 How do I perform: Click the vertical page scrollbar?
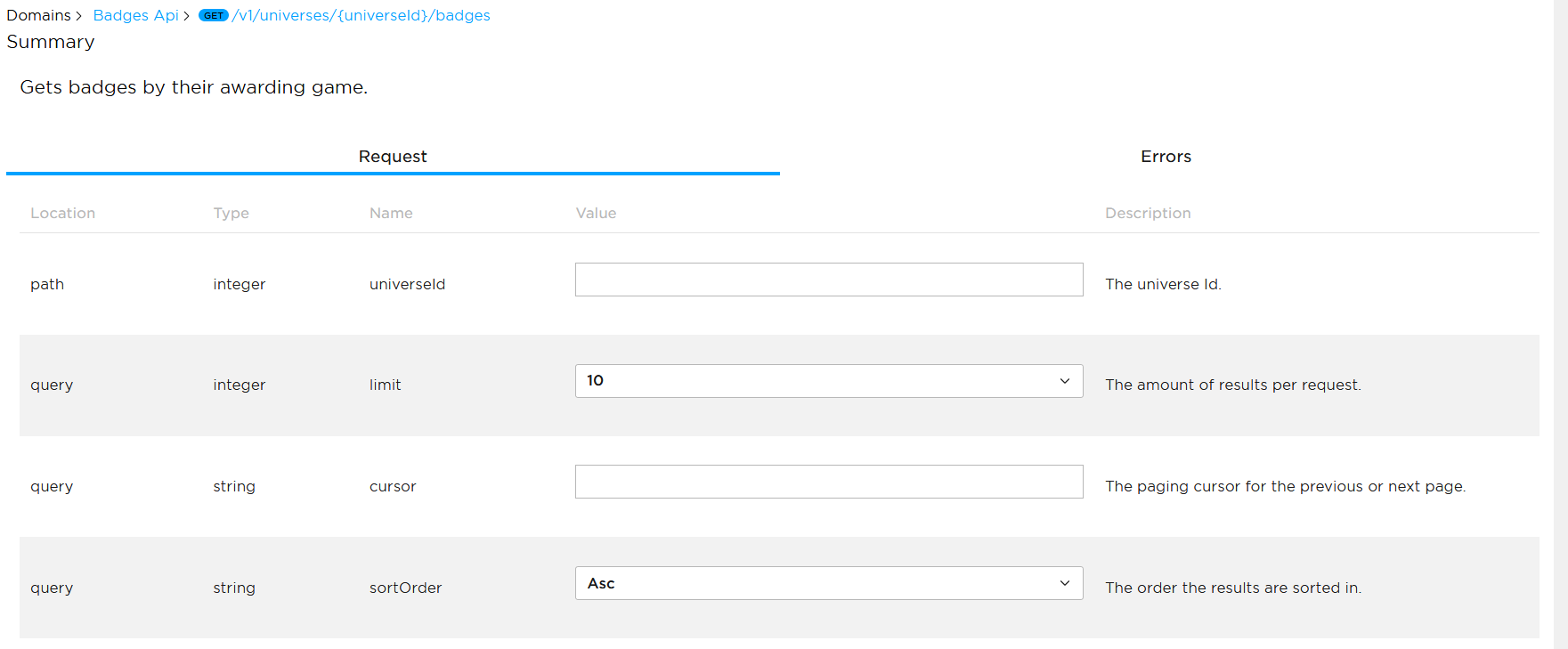click(x=1561, y=324)
